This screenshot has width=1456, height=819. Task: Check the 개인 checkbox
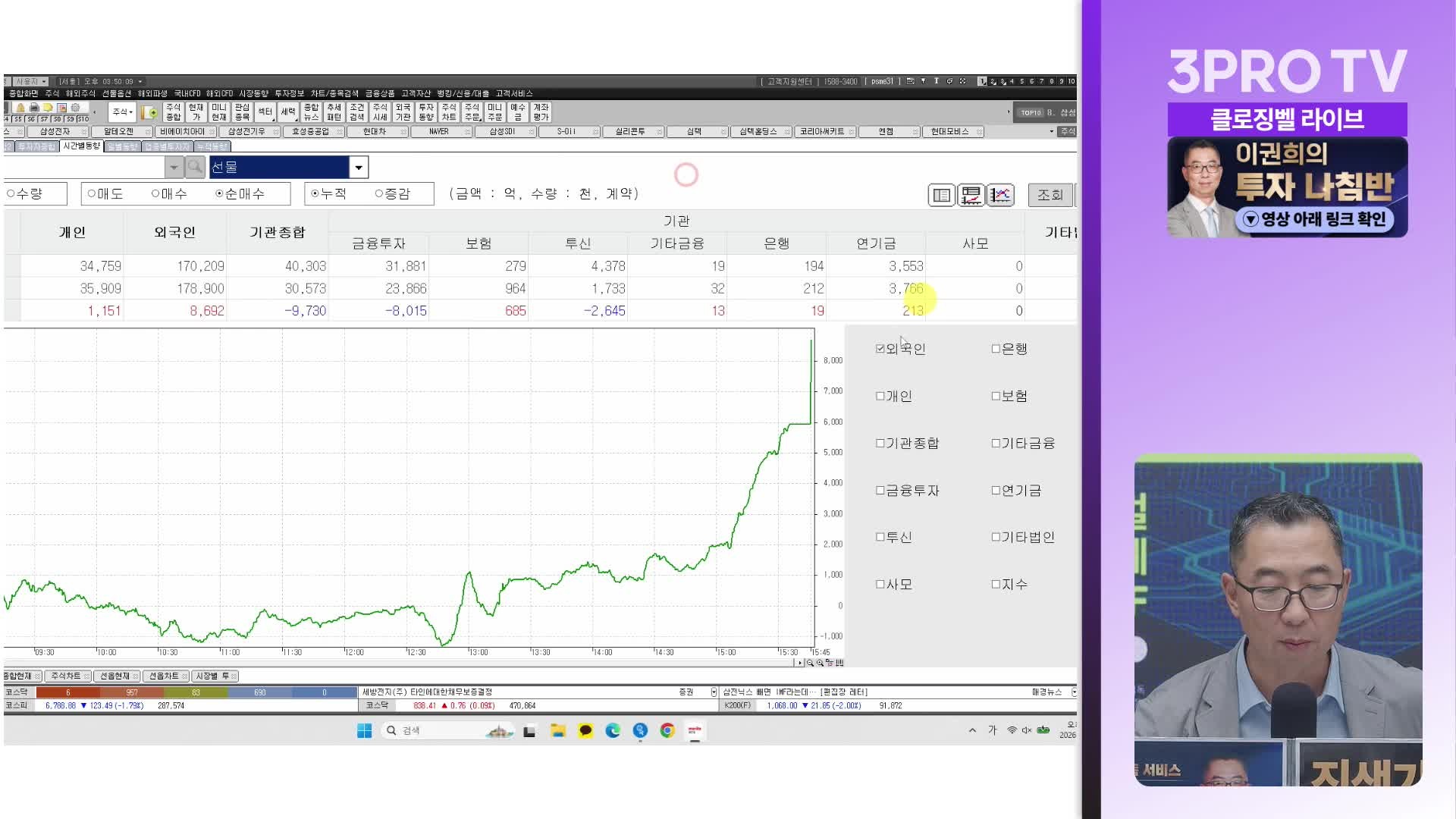point(880,396)
